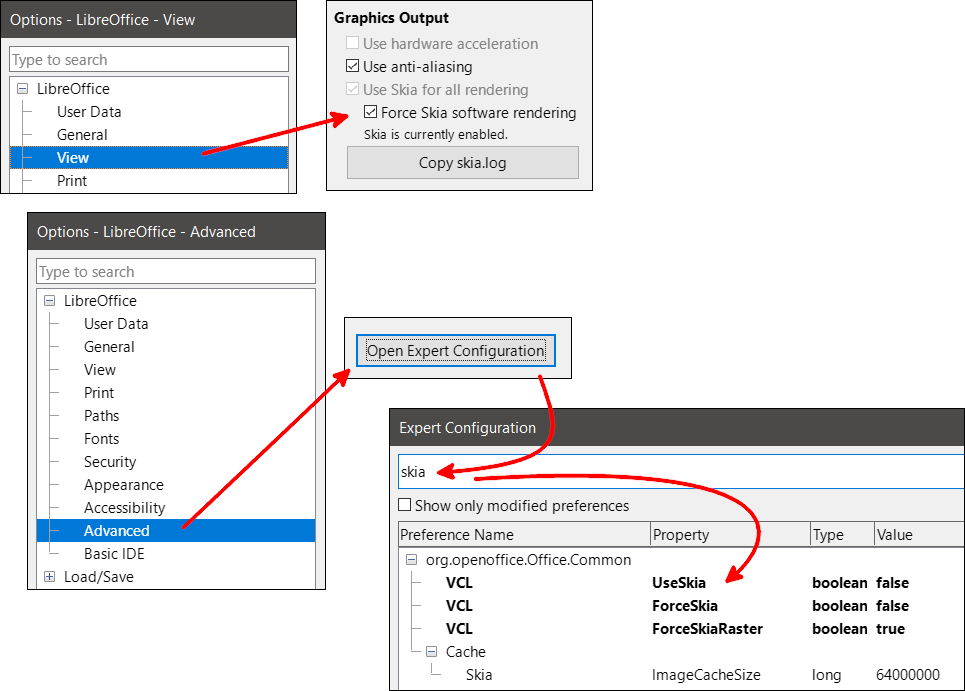Focus search field in View options dialog
The image size is (965, 691).
[148, 60]
